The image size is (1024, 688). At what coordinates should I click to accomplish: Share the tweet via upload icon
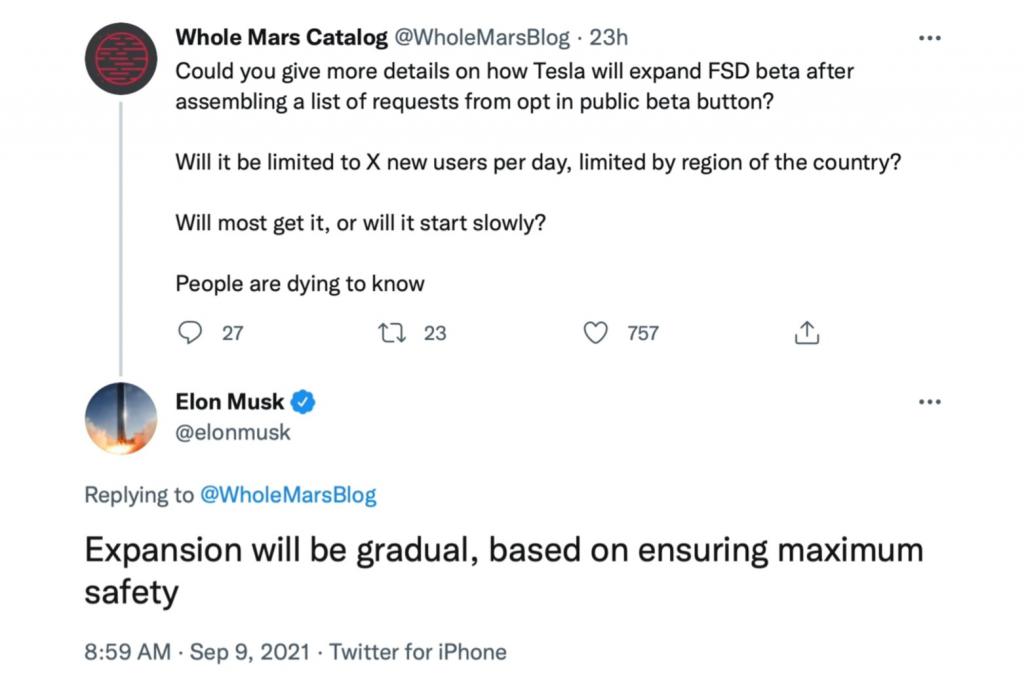coord(807,333)
